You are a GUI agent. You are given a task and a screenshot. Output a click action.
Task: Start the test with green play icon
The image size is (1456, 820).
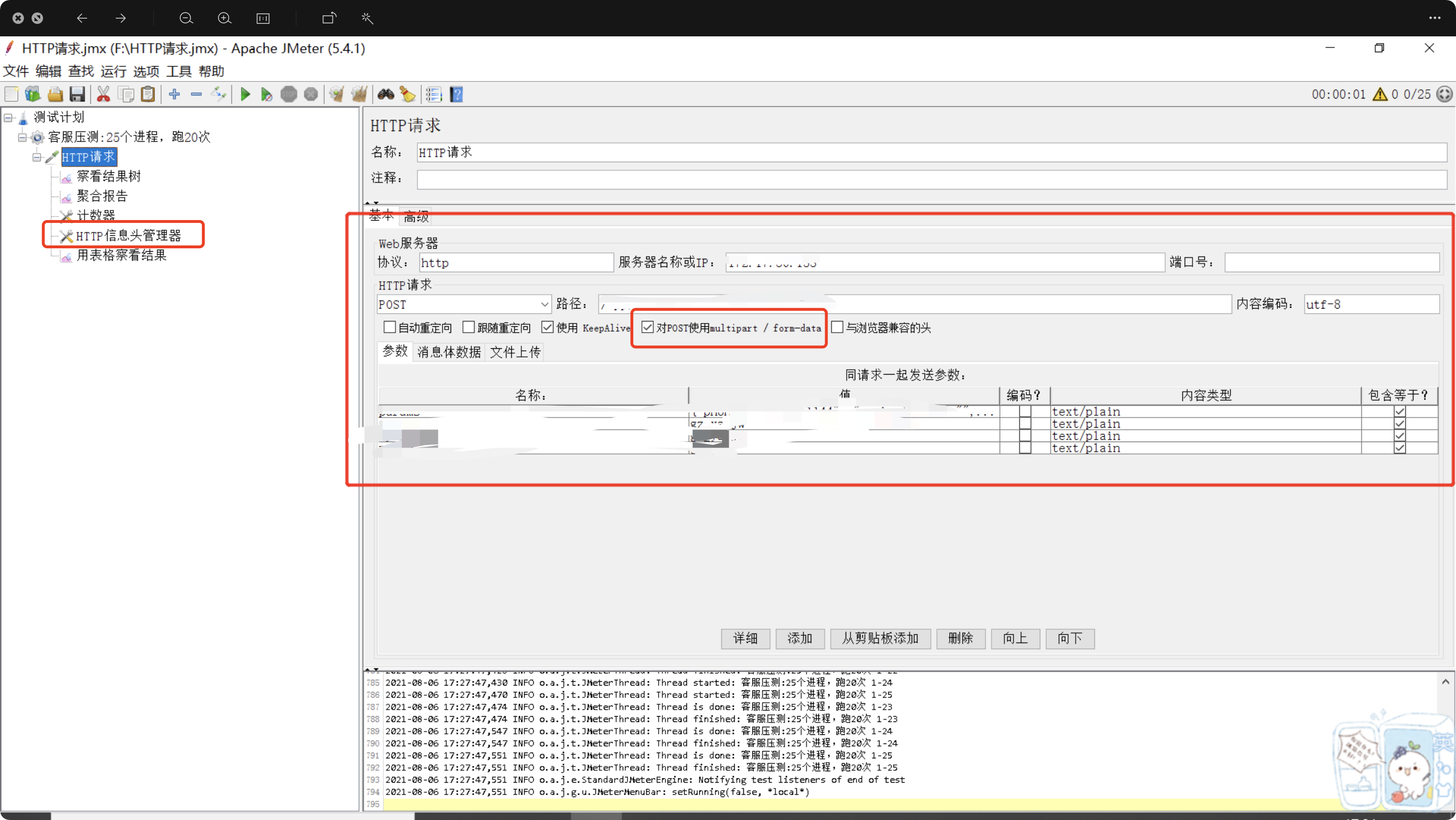pos(245,94)
